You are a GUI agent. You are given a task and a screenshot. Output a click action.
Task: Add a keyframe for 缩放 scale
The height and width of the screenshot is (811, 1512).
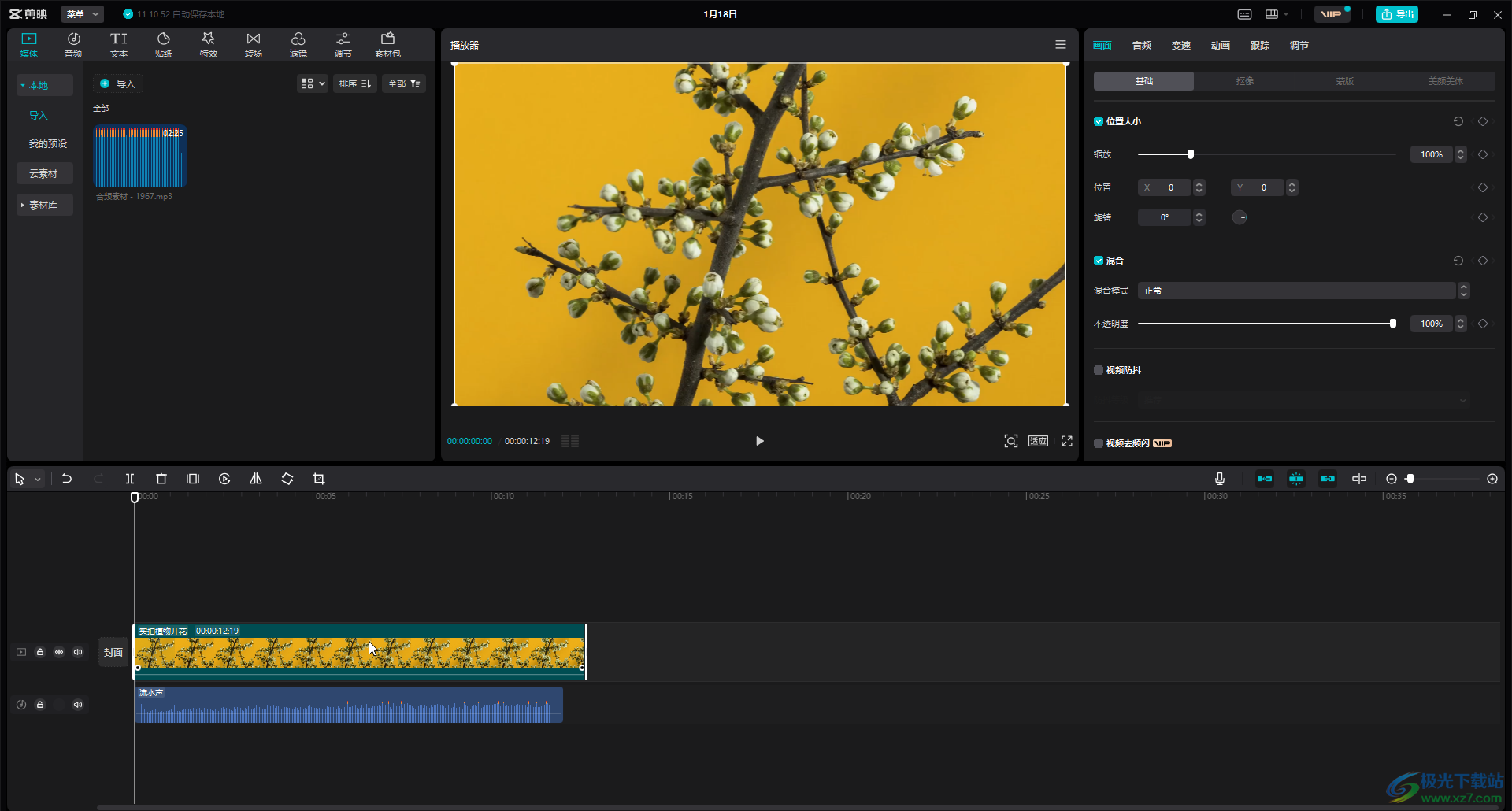1483,154
